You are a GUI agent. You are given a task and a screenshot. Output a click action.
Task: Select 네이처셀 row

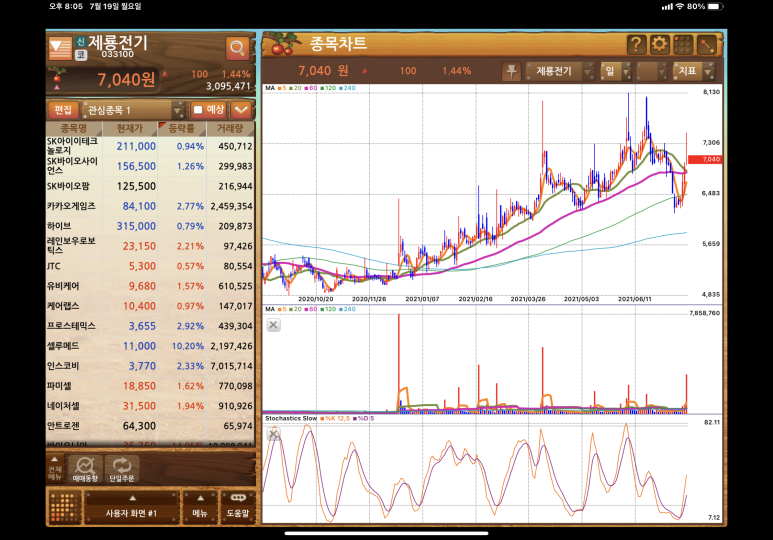point(150,406)
